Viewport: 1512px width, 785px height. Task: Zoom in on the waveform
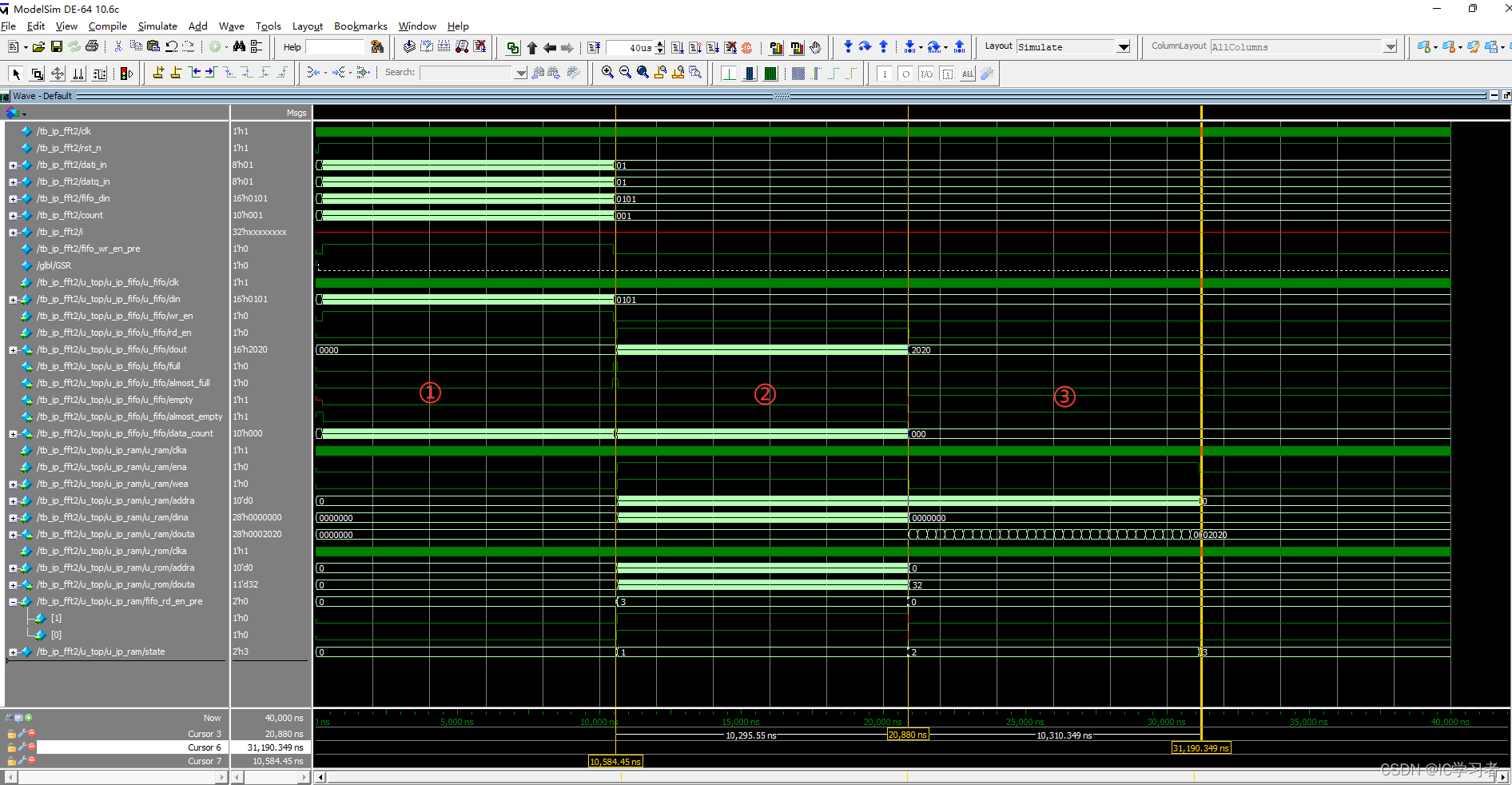click(607, 73)
